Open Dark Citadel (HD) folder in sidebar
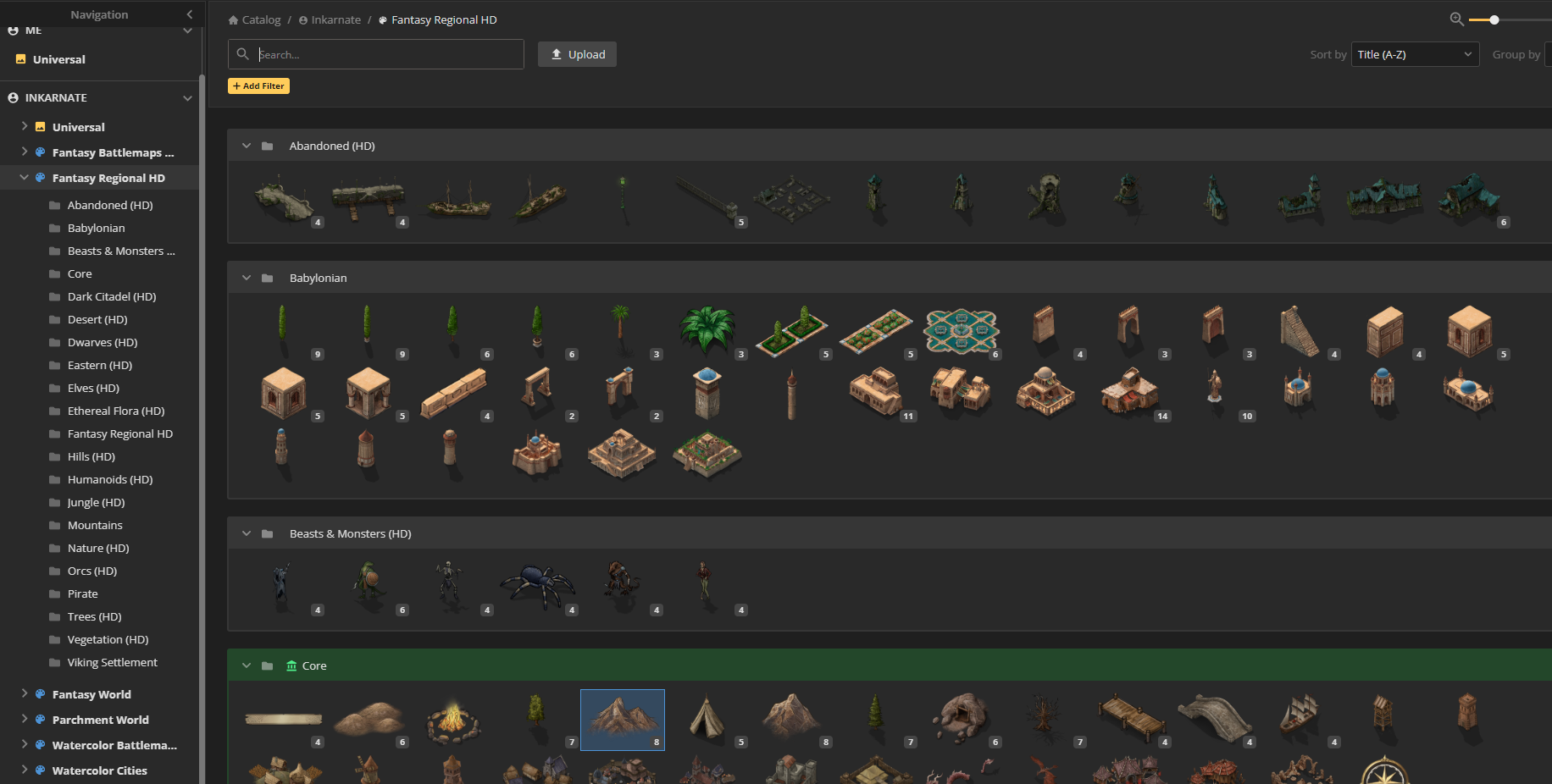Screen dimensions: 1552x784 112,296
